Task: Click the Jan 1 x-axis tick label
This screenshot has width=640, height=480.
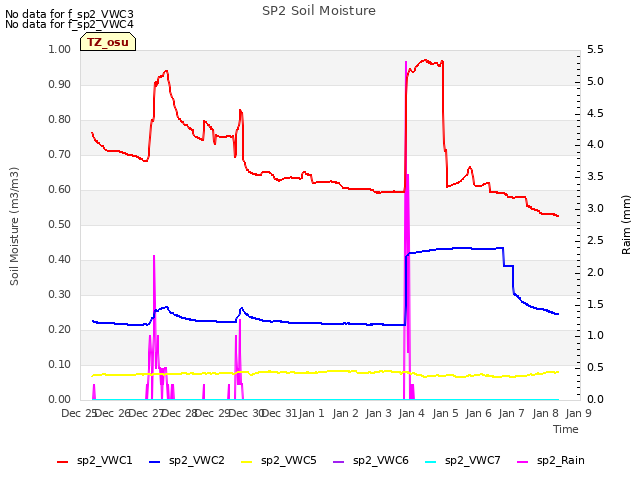Action: pyautogui.click(x=311, y=413)
